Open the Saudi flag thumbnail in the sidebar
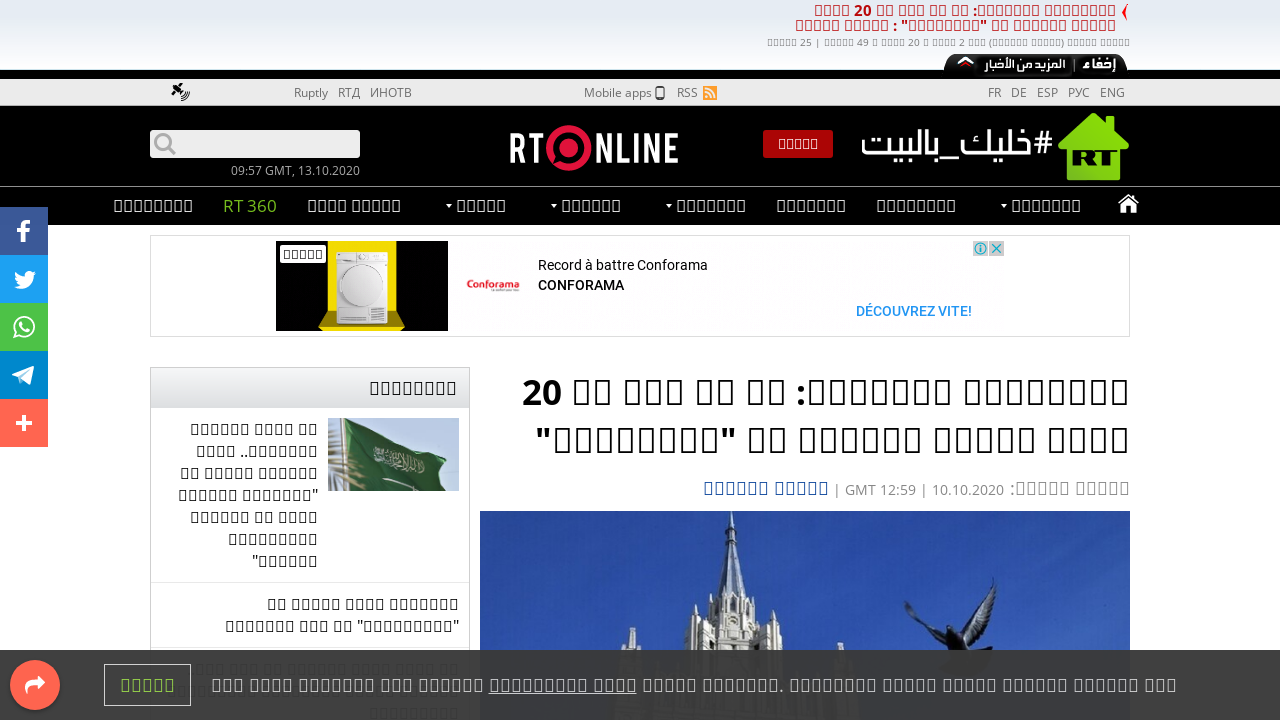This screenshot has height=720, width=1280. point(393,454)
